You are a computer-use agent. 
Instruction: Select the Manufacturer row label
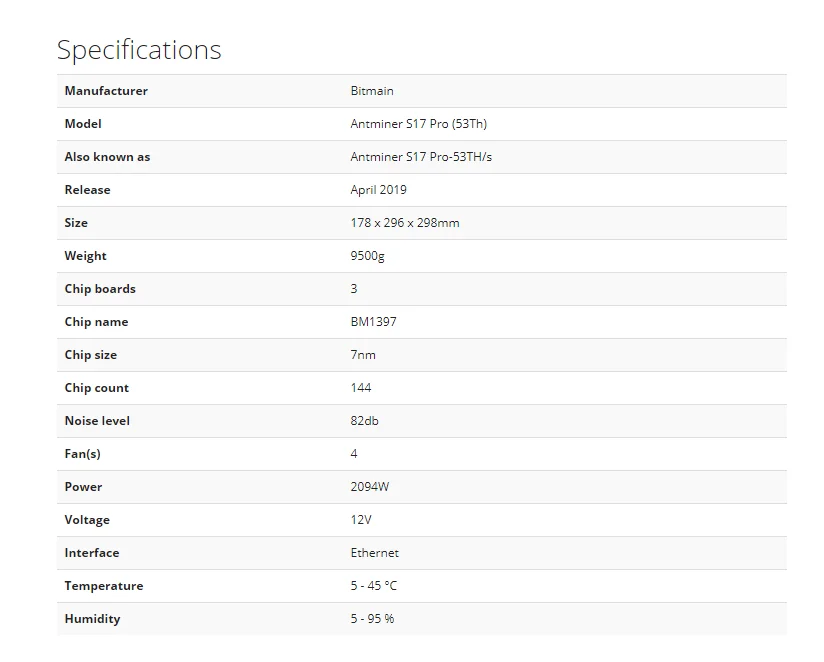(x=106, y=91)
